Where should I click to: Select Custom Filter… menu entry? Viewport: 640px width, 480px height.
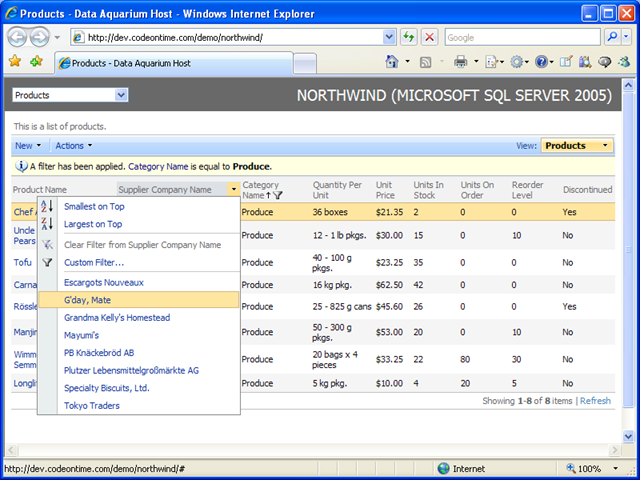pyautogui.click(x=94, y=262)
